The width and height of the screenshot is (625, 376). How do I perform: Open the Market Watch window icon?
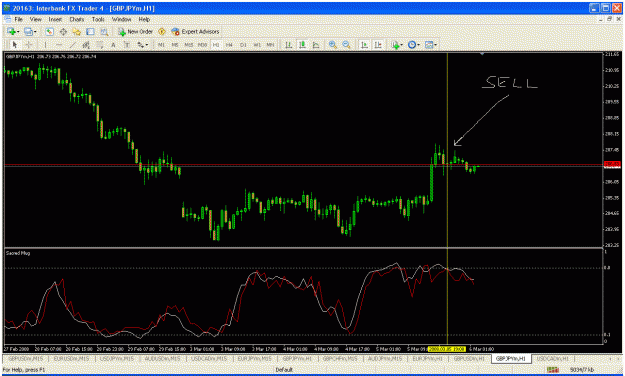pyautogui.click(x=49, y=31)
